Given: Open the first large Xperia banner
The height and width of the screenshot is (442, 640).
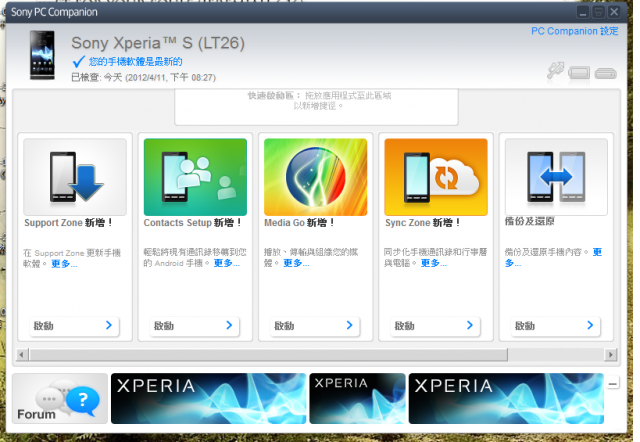Looking at the screenshot, I should pyautogui.click(x=209, y=398).
